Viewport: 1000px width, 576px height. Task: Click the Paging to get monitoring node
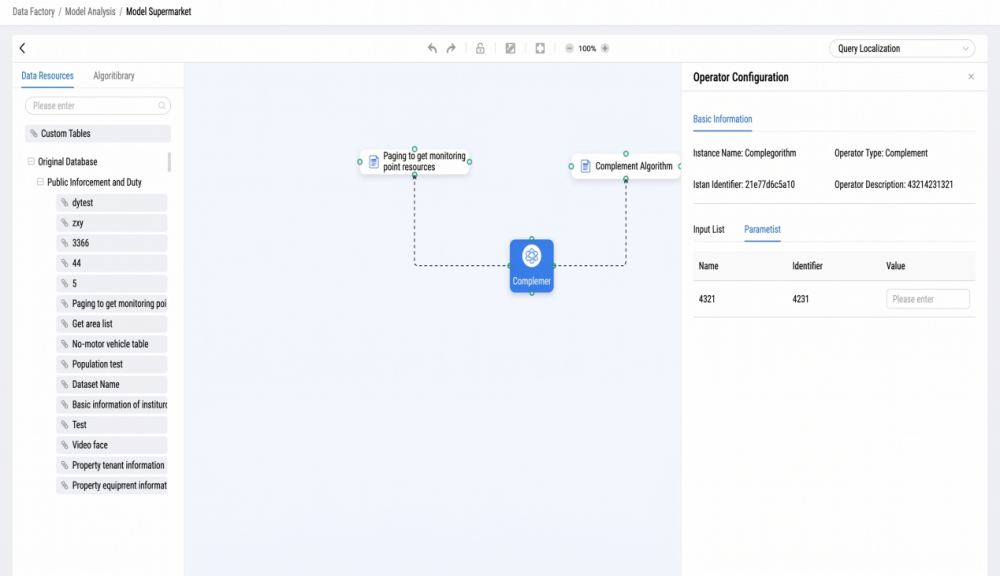pyautogui.click(x=415, y=161)
